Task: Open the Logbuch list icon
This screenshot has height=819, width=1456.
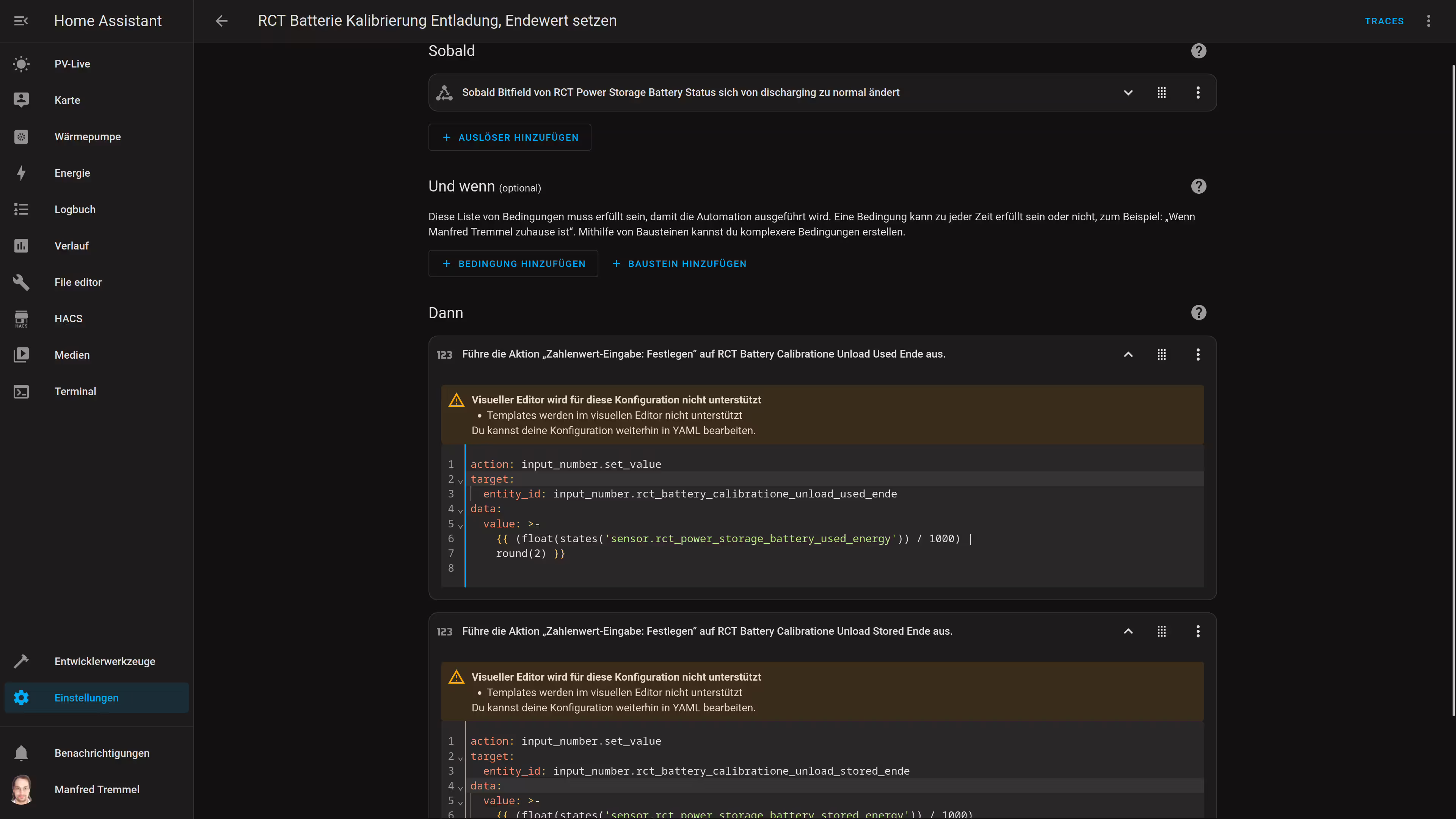Action: [22, 210]
